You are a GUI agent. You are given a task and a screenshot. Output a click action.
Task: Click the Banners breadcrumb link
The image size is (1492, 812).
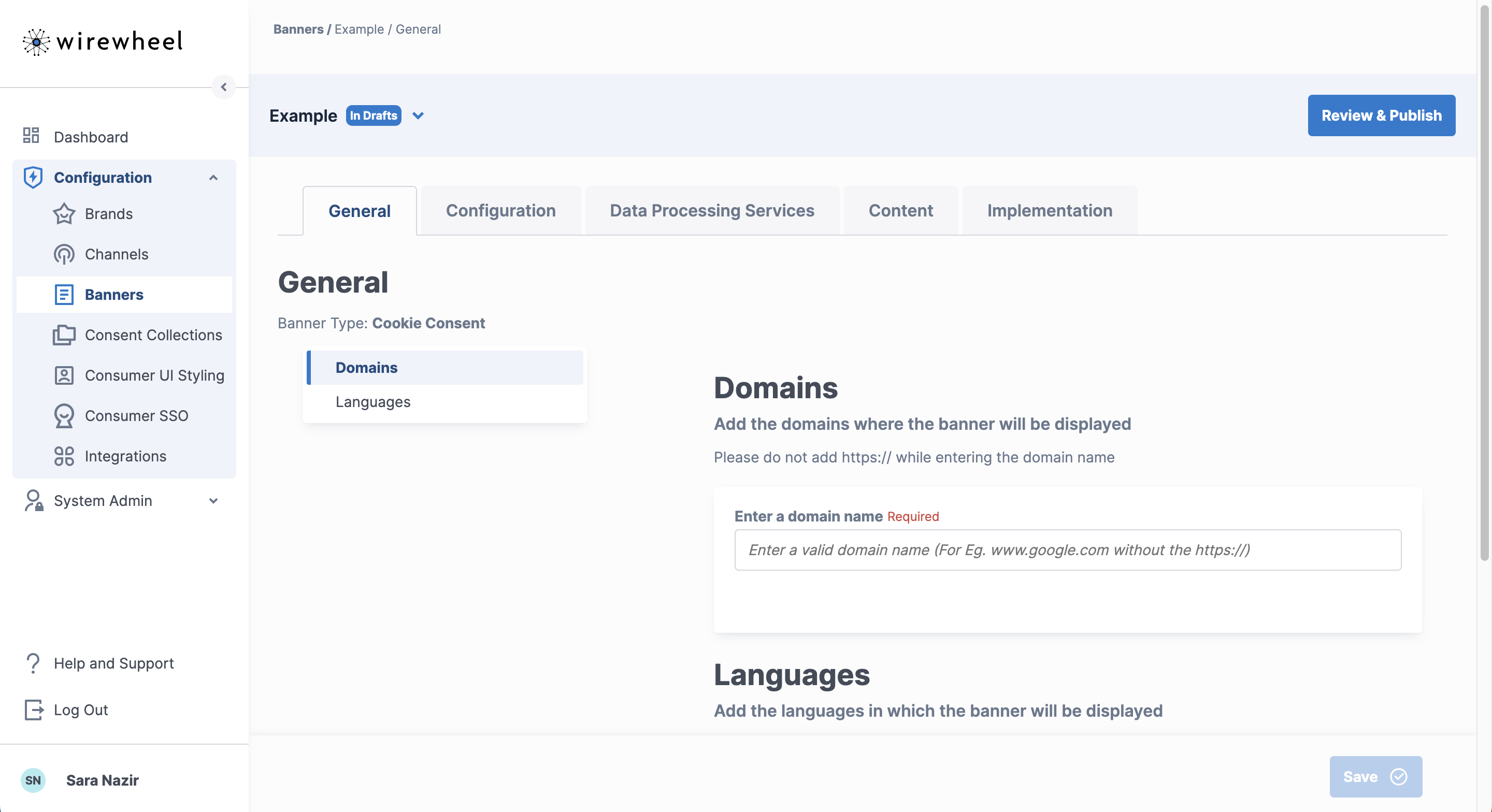pyautogui.click(x=298, y=29)
